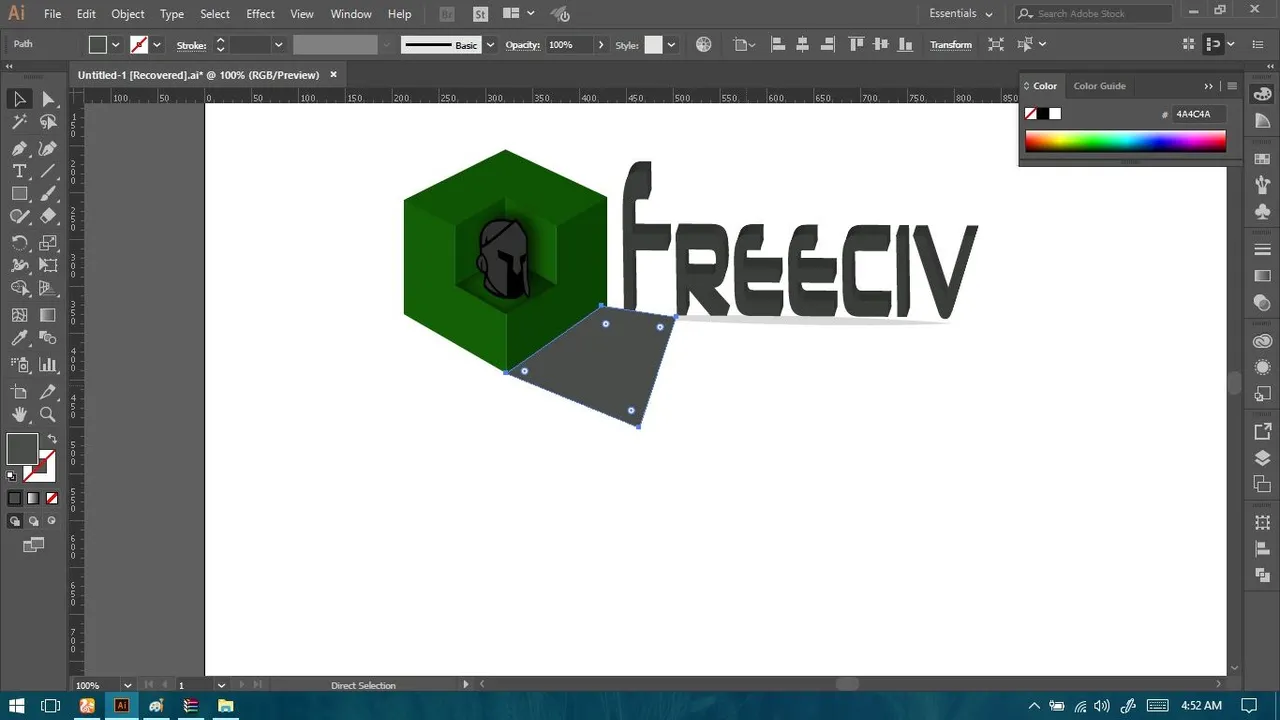The height and width of the screenshot is (720, 1280).
Task: Open the zoom level dropdown showing 100%
Action: 126,685
